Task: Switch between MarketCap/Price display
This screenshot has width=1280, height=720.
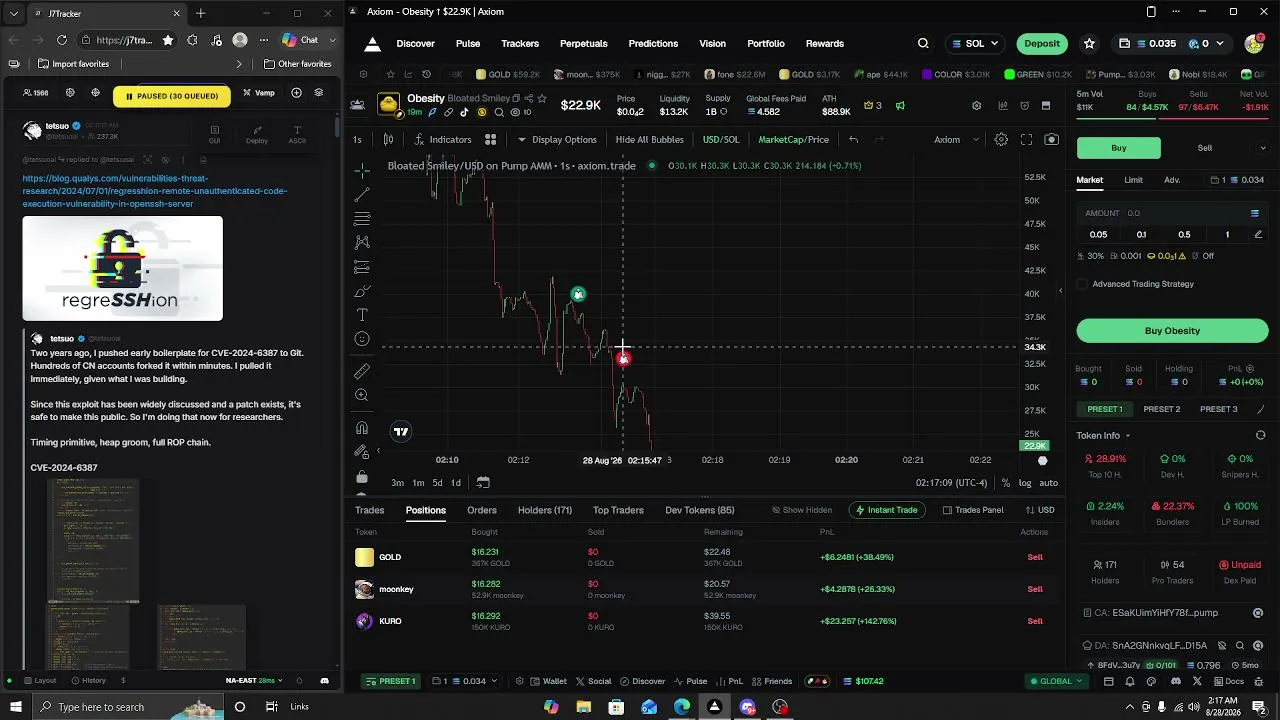Action: click(x=793, y=140)
